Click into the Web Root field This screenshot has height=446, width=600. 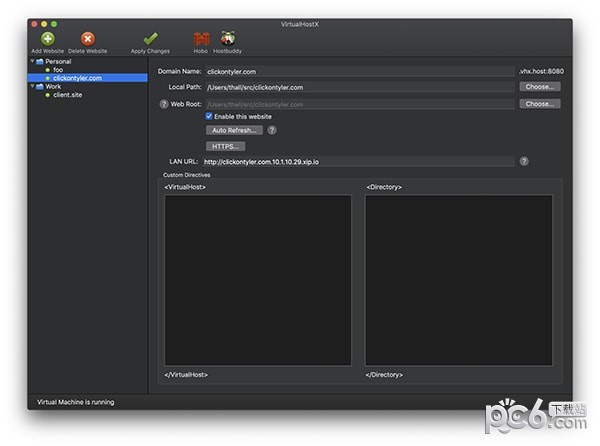(x=360, y=104)
